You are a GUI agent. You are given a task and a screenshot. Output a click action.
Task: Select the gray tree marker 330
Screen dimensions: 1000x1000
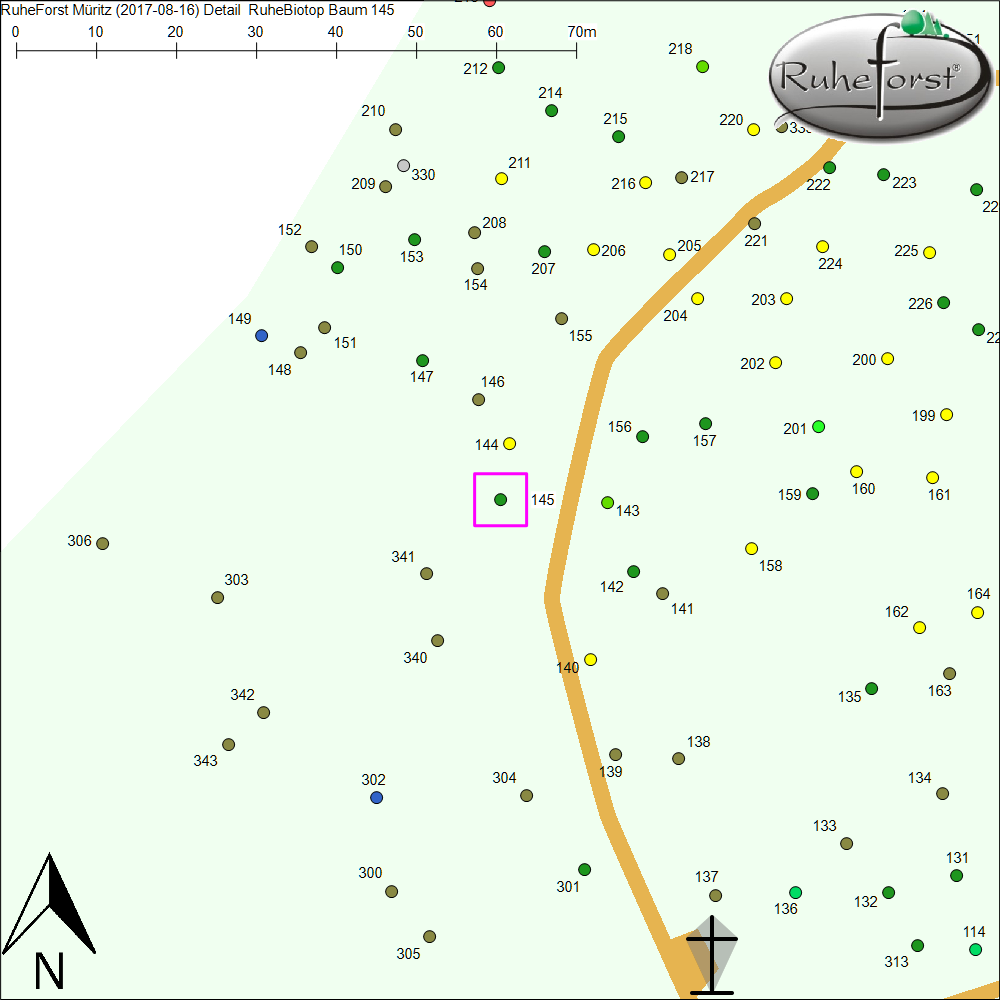point(403,165)
